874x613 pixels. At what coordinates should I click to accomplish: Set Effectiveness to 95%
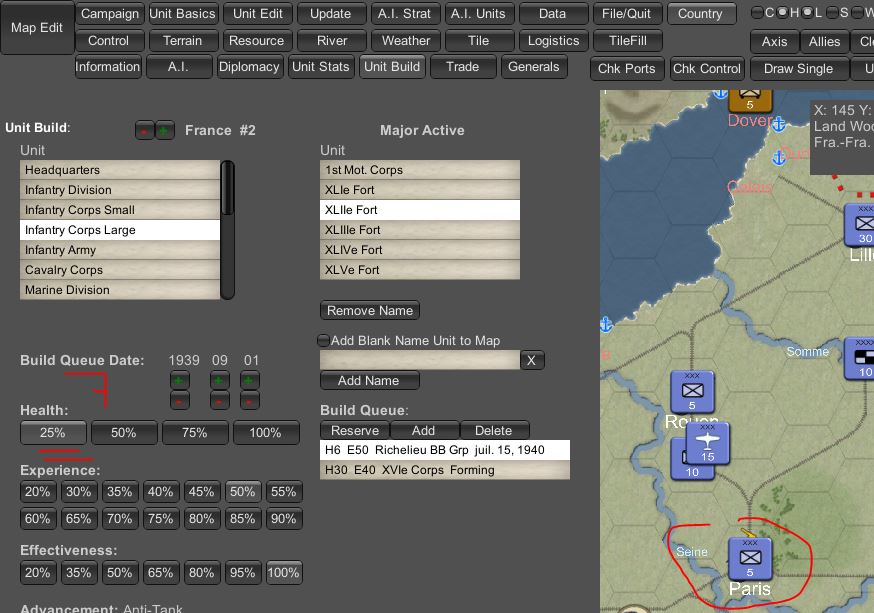coord(242,572)
